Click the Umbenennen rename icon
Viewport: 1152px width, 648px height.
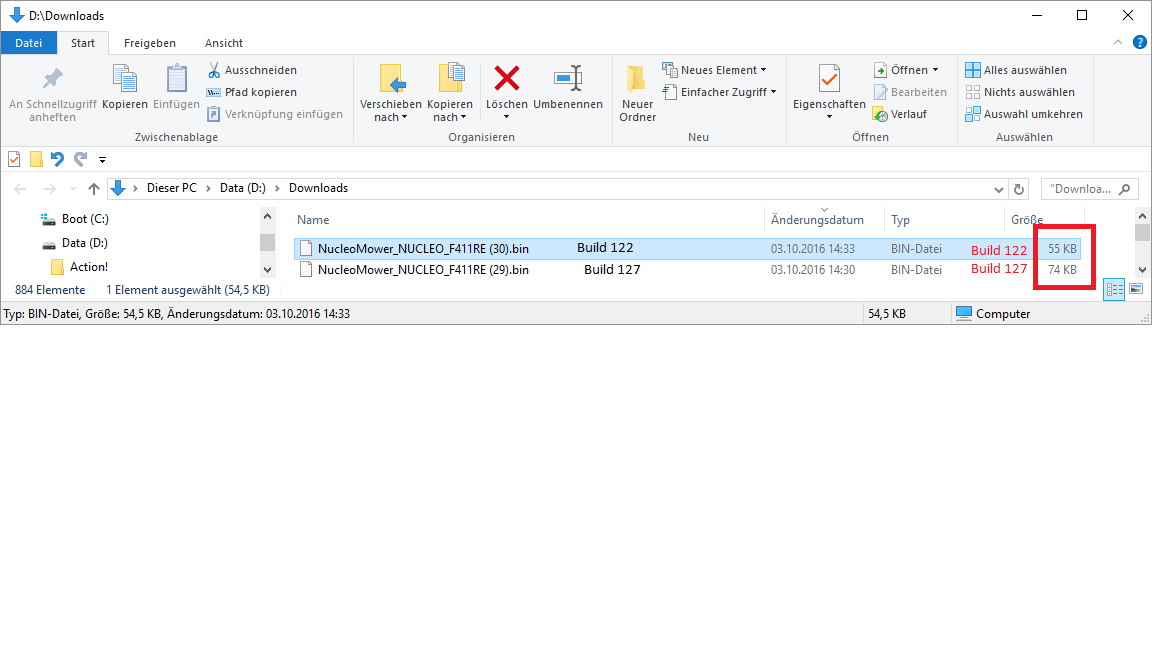tap(567, 79)
